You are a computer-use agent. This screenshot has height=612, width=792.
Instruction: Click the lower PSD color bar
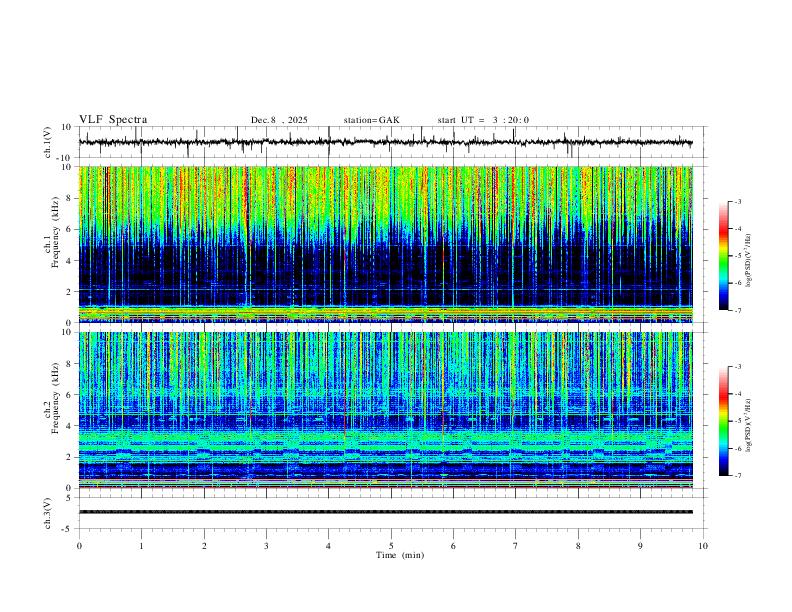point(724,421)
